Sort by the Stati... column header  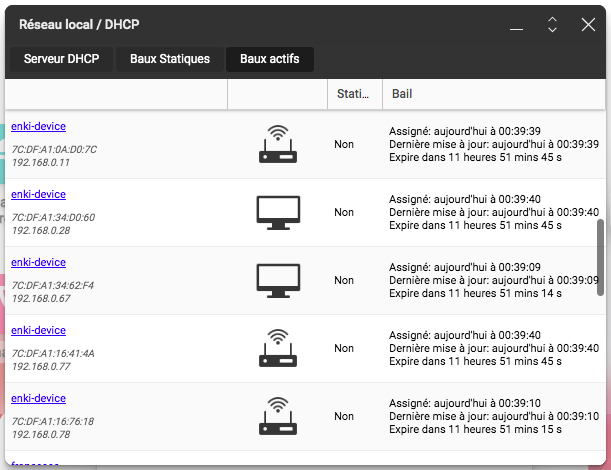coord(355,94)
